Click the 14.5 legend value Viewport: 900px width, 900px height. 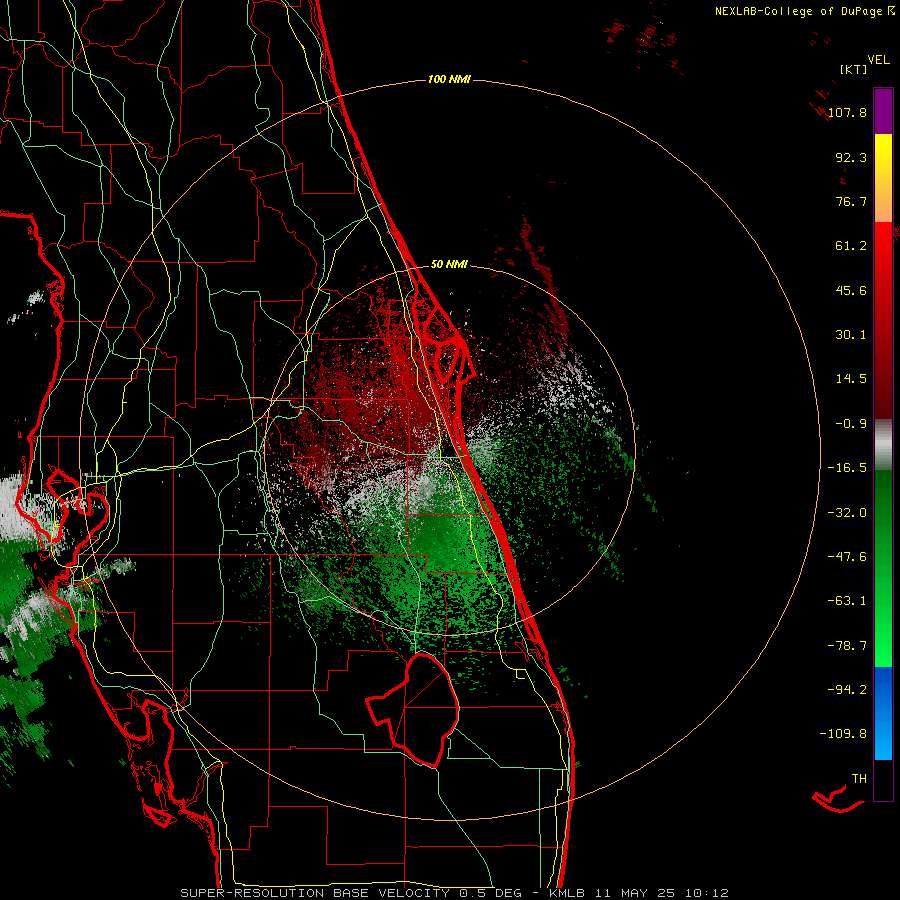pyautogui.click(x=851, y=379)
